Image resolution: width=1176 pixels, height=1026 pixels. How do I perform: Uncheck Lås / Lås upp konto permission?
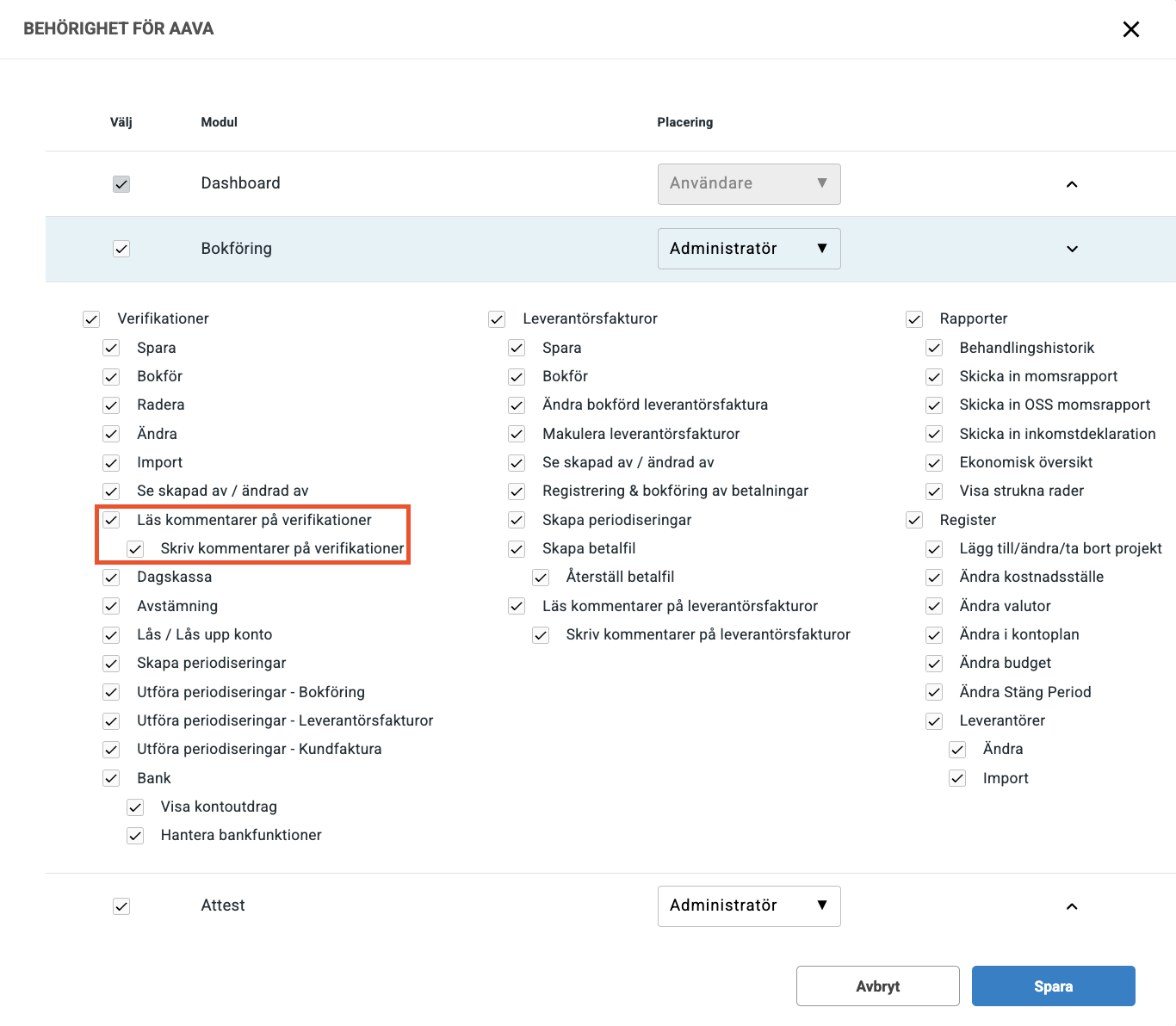pos(111,635)
